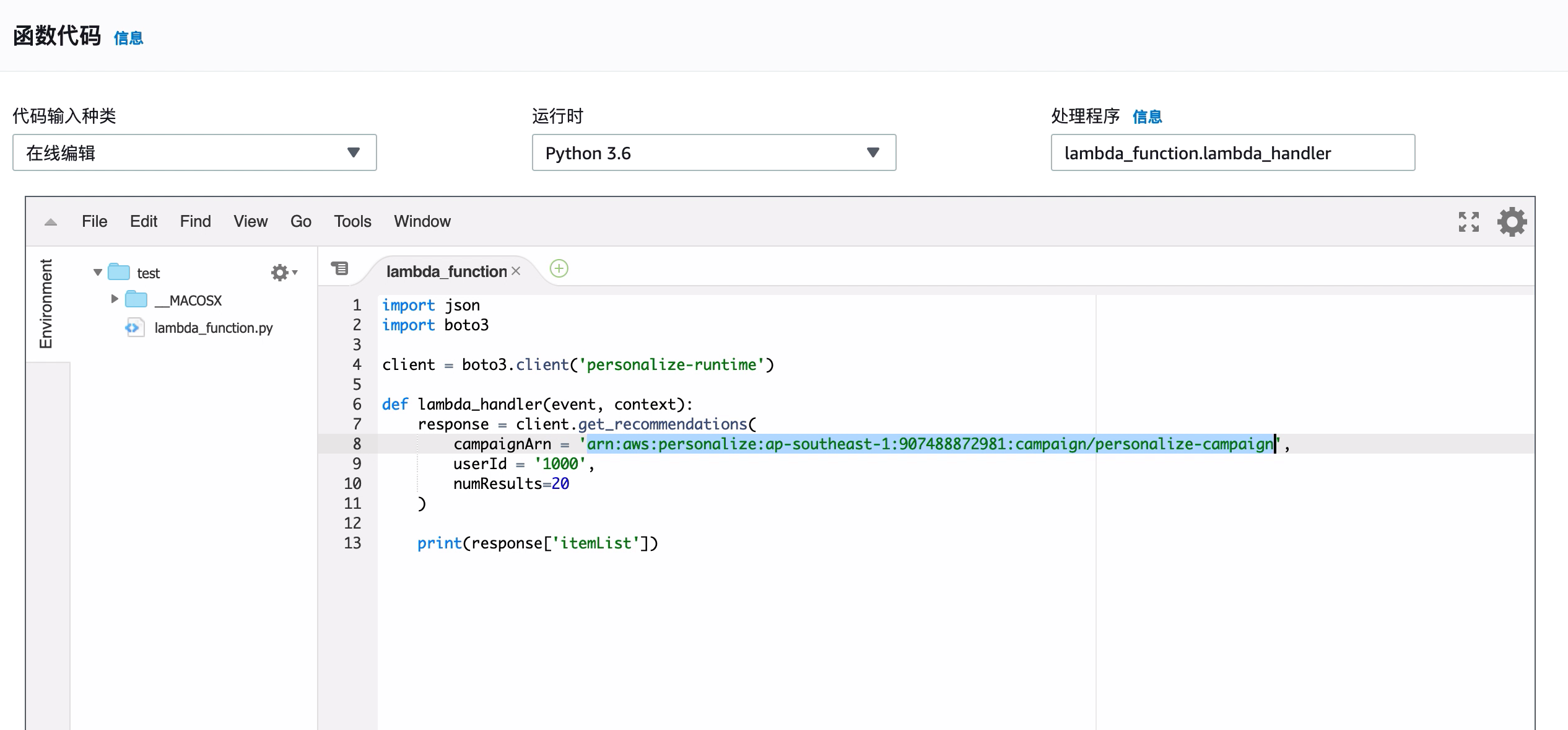Image resolution: width=1568 pixels, height=730 pixels.
Task: Open the Find menu
Action: click(x=196, y=221)
